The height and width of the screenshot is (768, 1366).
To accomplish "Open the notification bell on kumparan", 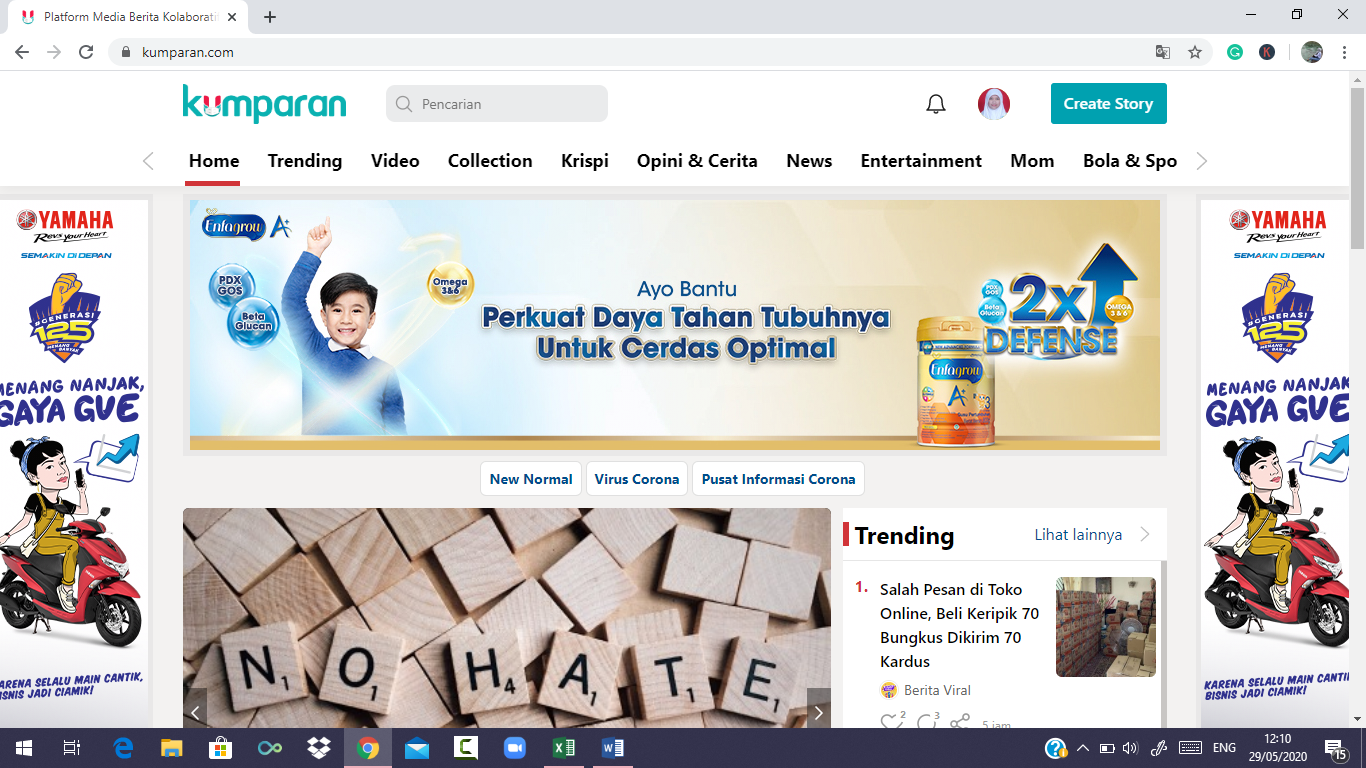I will (x=936, y=104).
